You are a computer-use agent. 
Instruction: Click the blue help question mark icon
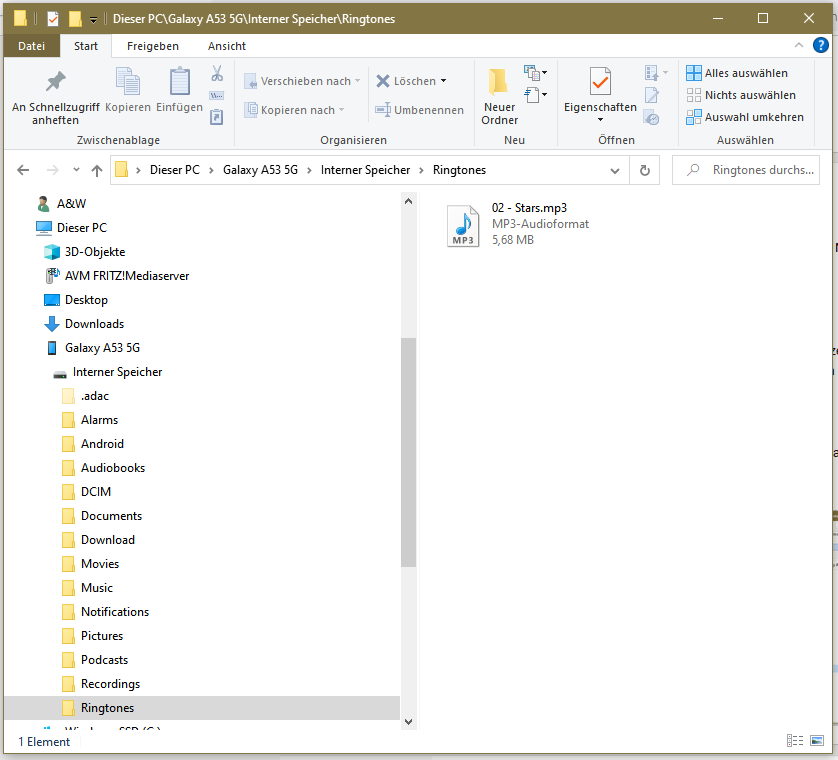[820, 45]
